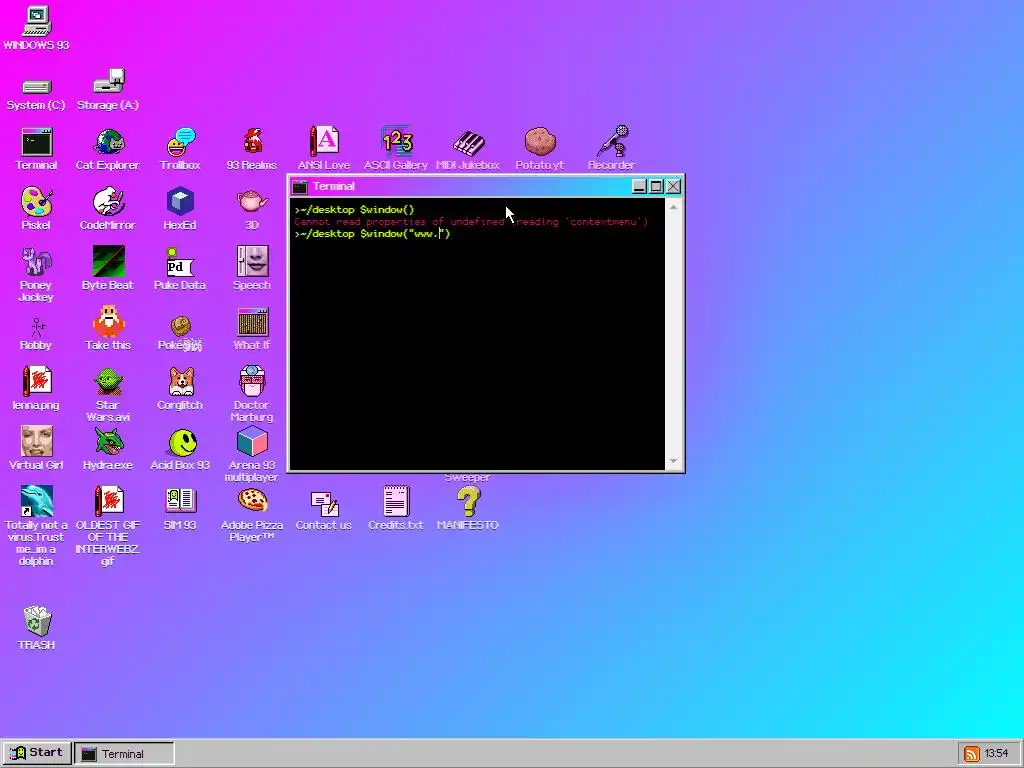Viewport: 1024px width, 768px height.
Task: Launch Poney Jockey
Action: [x=36, y=274]
